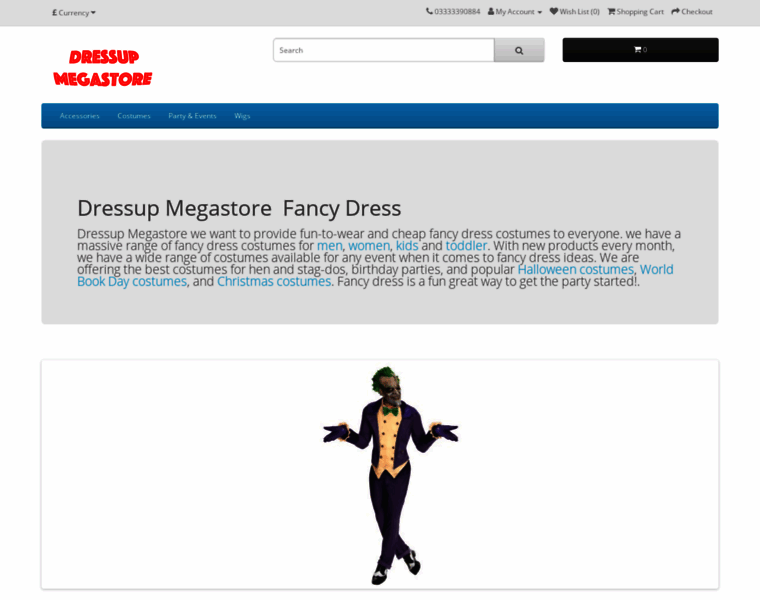Viewport: 760px width, 600px height.
Task: Open the Costumes menu
Action: click(x=134, y=116)
